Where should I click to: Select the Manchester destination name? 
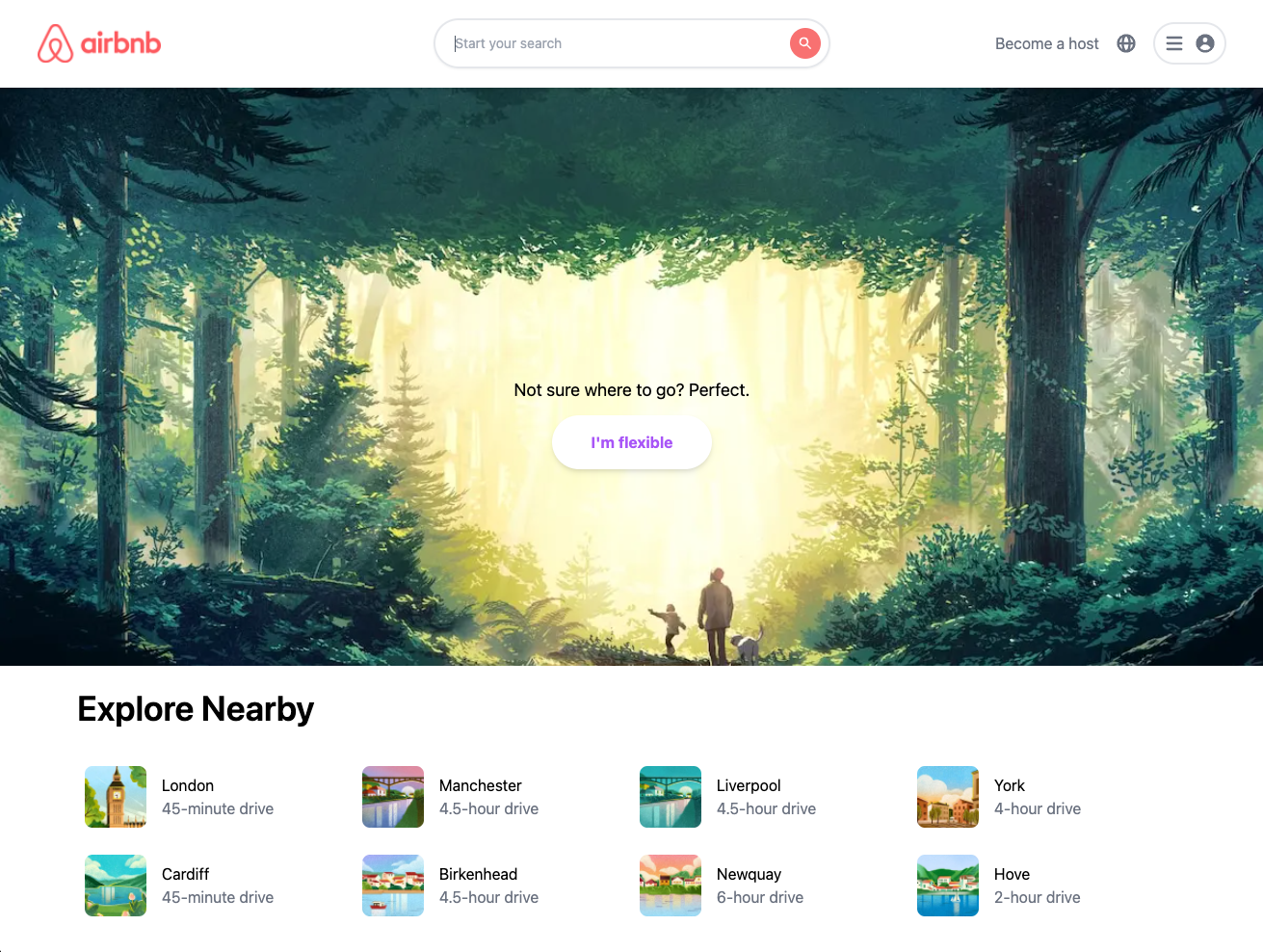point(481,785)
